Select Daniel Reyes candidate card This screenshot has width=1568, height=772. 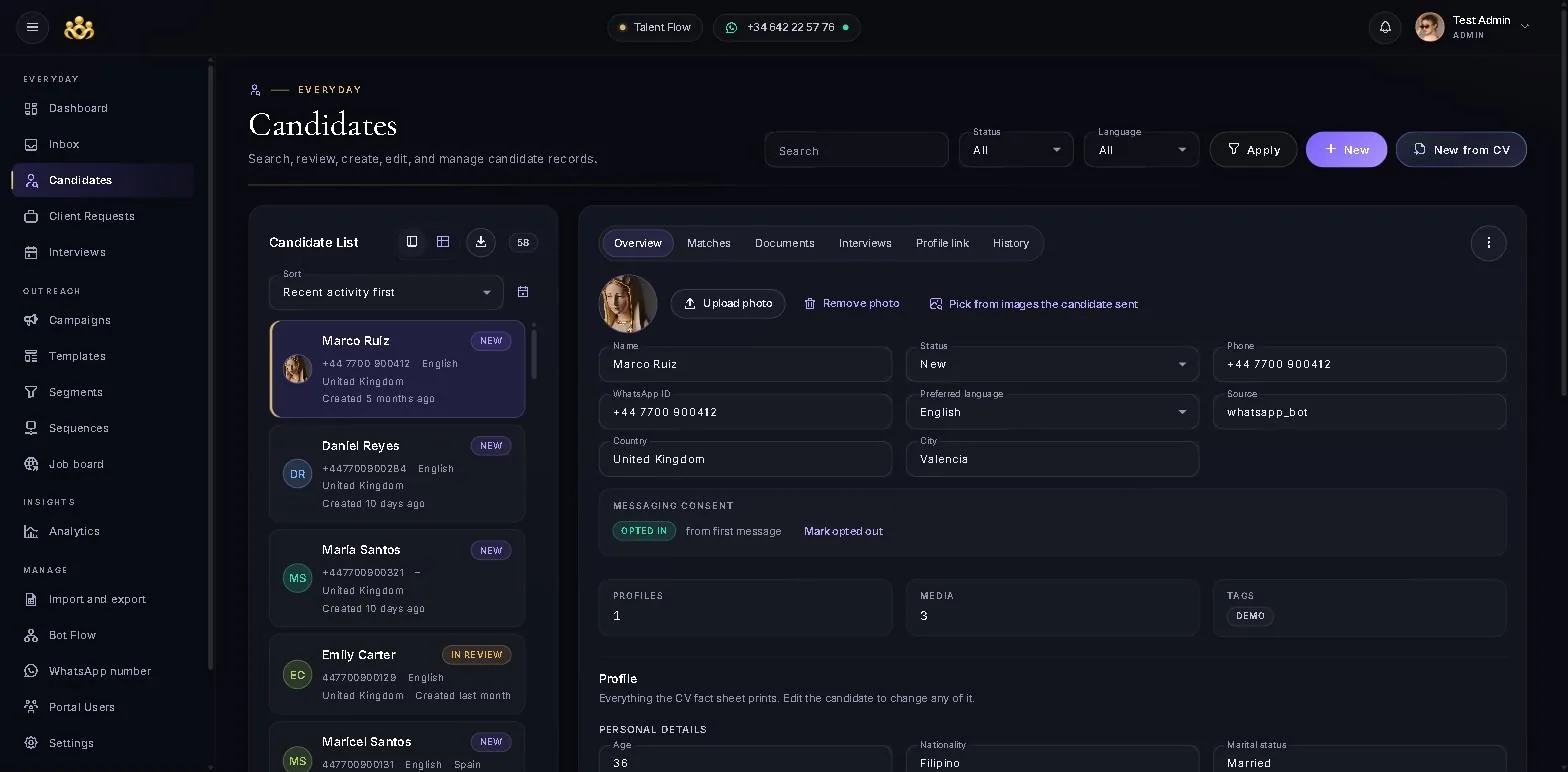pyautogui.click(x=397, y=474)
